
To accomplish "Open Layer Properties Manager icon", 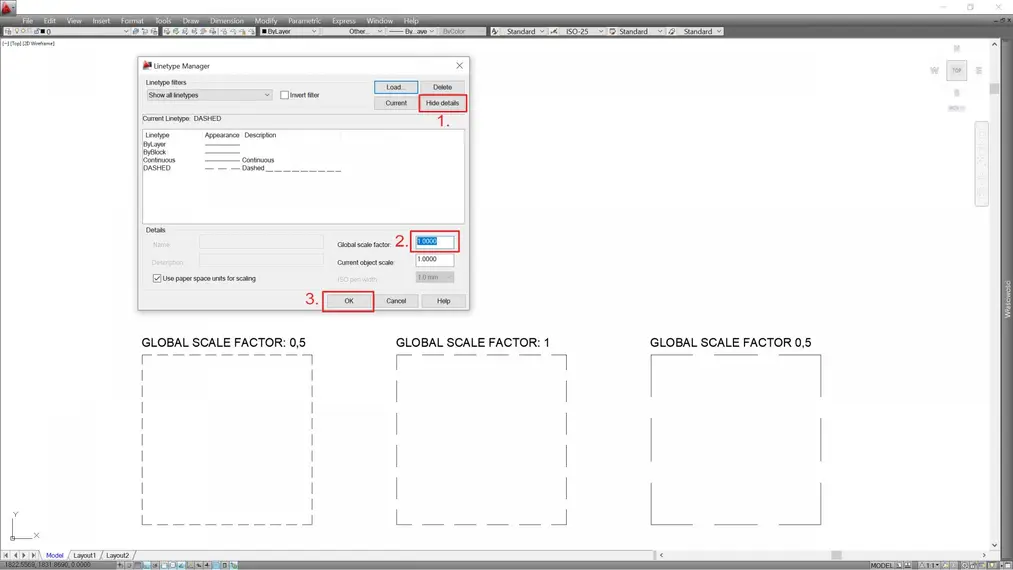I will (x=8, y=31).
